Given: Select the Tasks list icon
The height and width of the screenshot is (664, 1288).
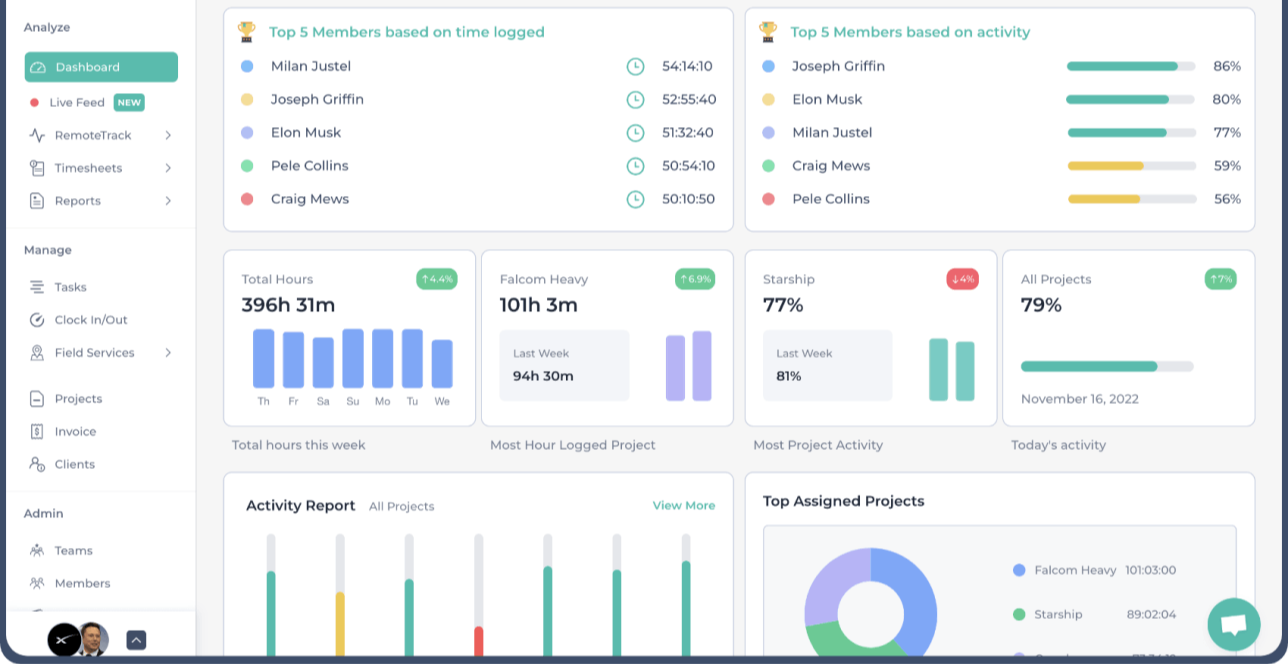Looking at the screenshot, I should [36, 287].
